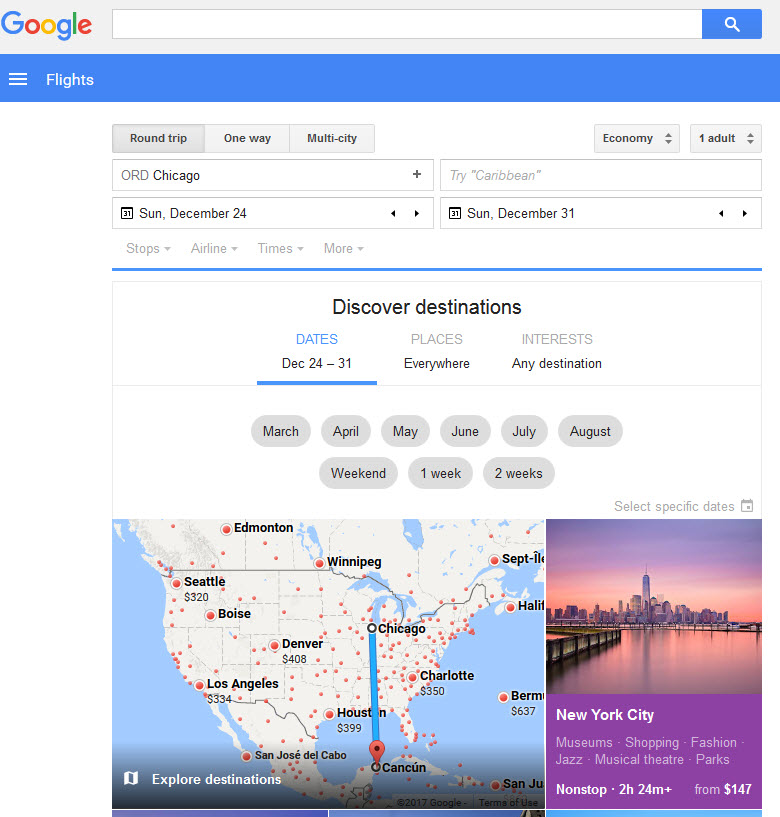
Task: Select the San José del Cabo marker
Action: tap(247, 756)
